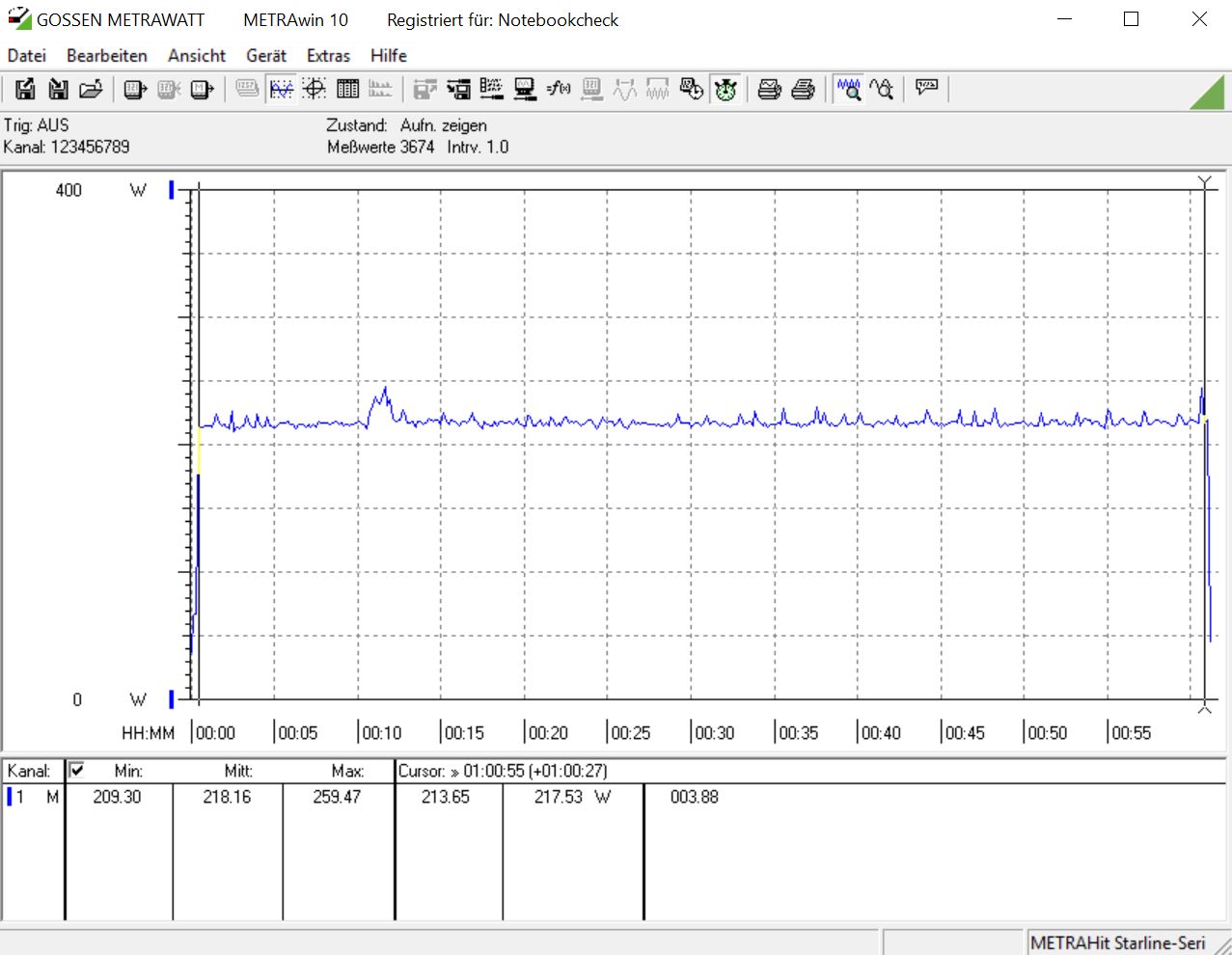The width and height of the screenshot is (1232, 955).
Task: Click the blue channel 1 color marker at 400 W
Action: [x=171, y=190]
